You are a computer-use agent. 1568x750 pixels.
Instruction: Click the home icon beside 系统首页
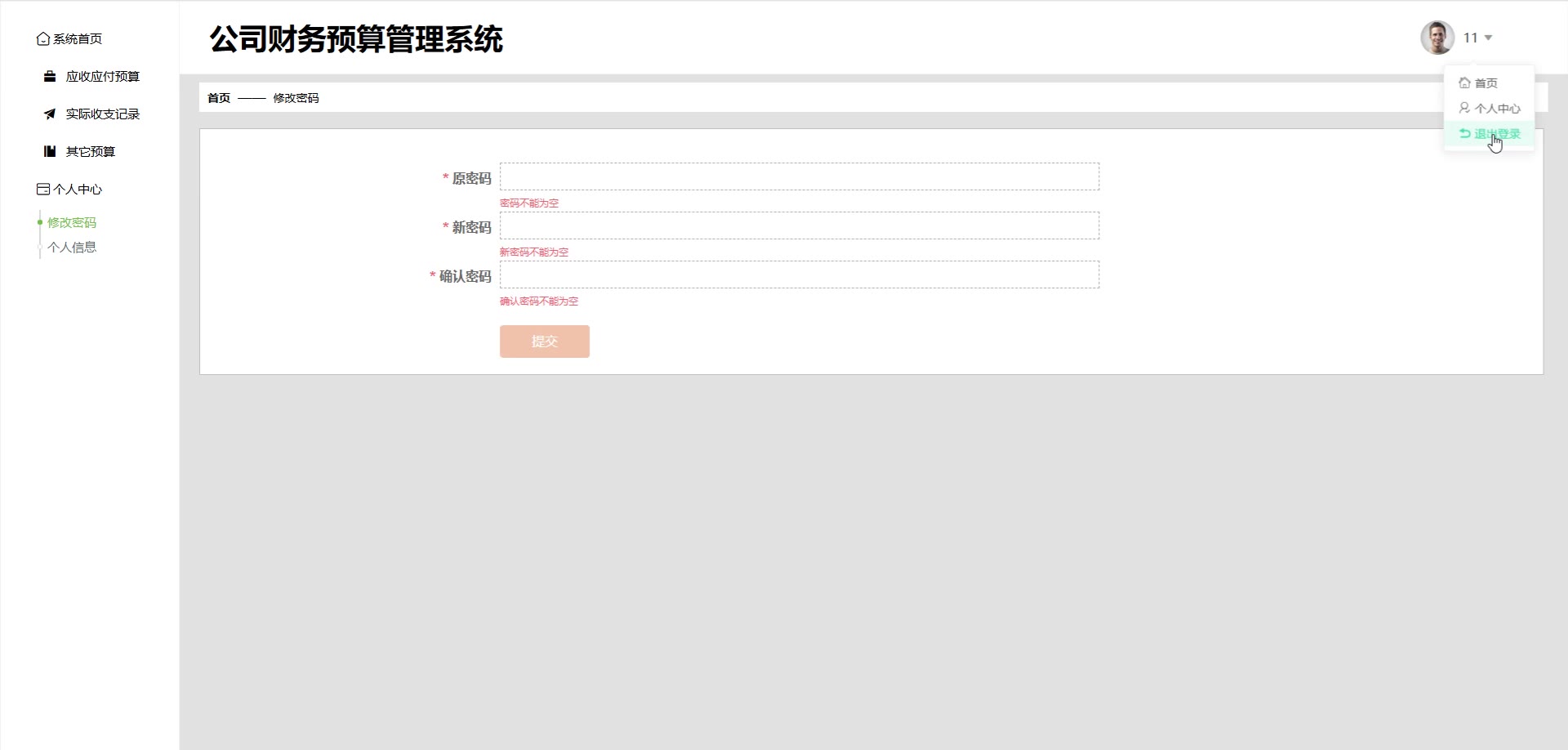click(43, 38)
